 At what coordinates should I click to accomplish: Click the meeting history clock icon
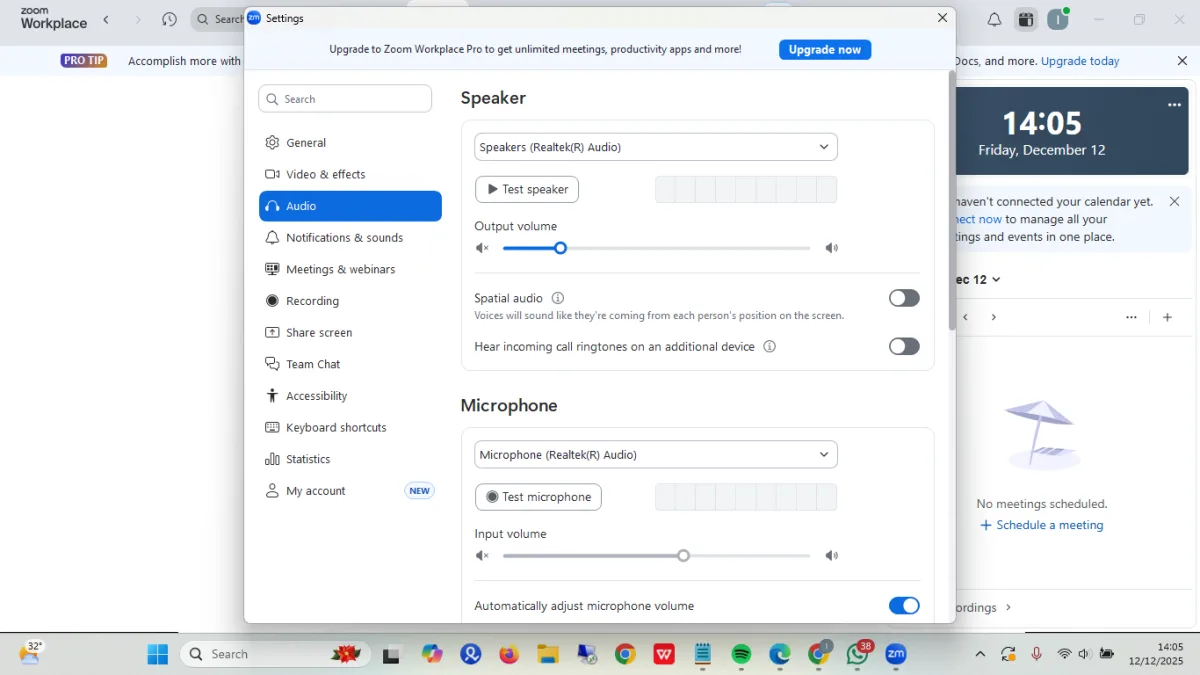[x=169, y=20]
